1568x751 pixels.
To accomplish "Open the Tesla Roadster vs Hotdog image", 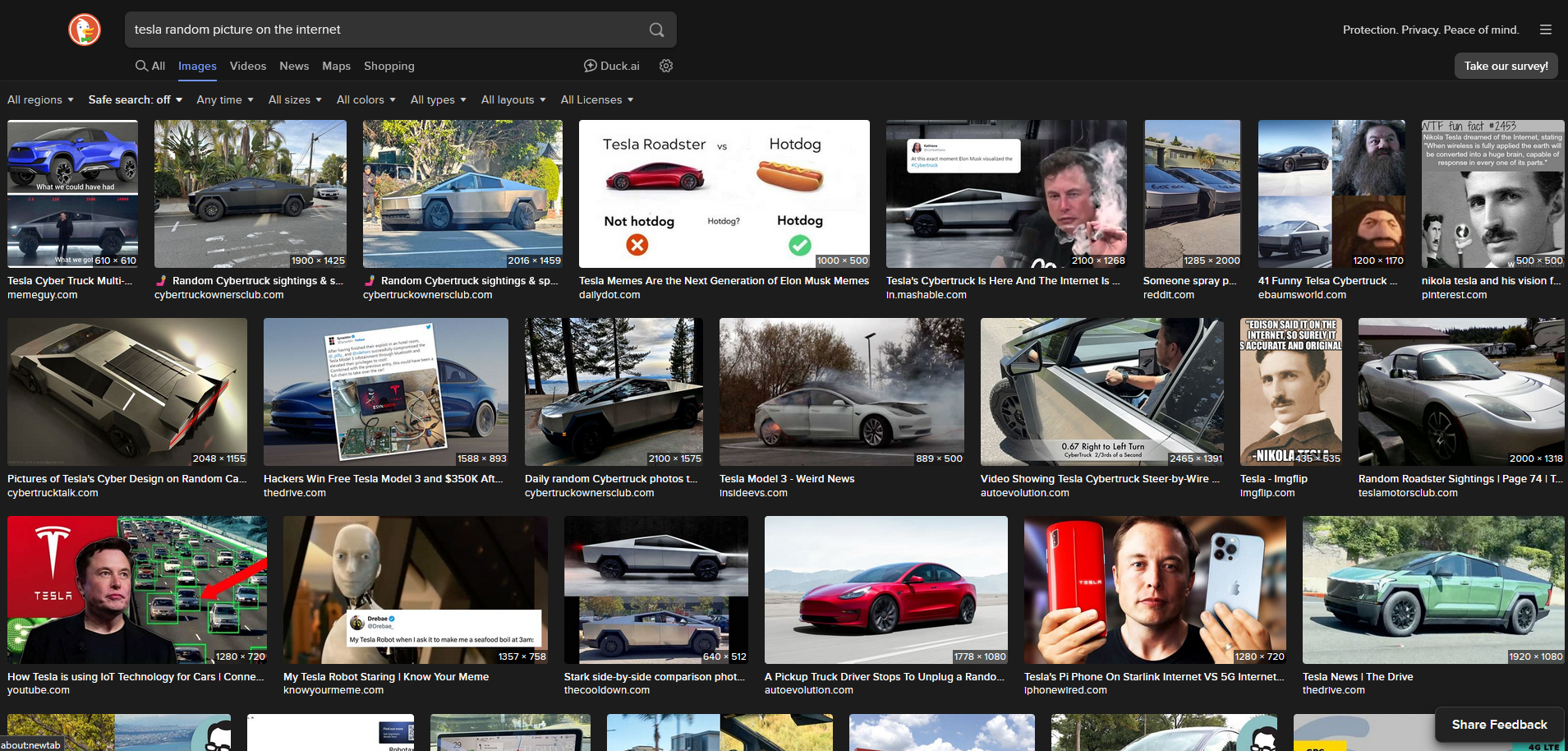I will [x=724, y=194].
